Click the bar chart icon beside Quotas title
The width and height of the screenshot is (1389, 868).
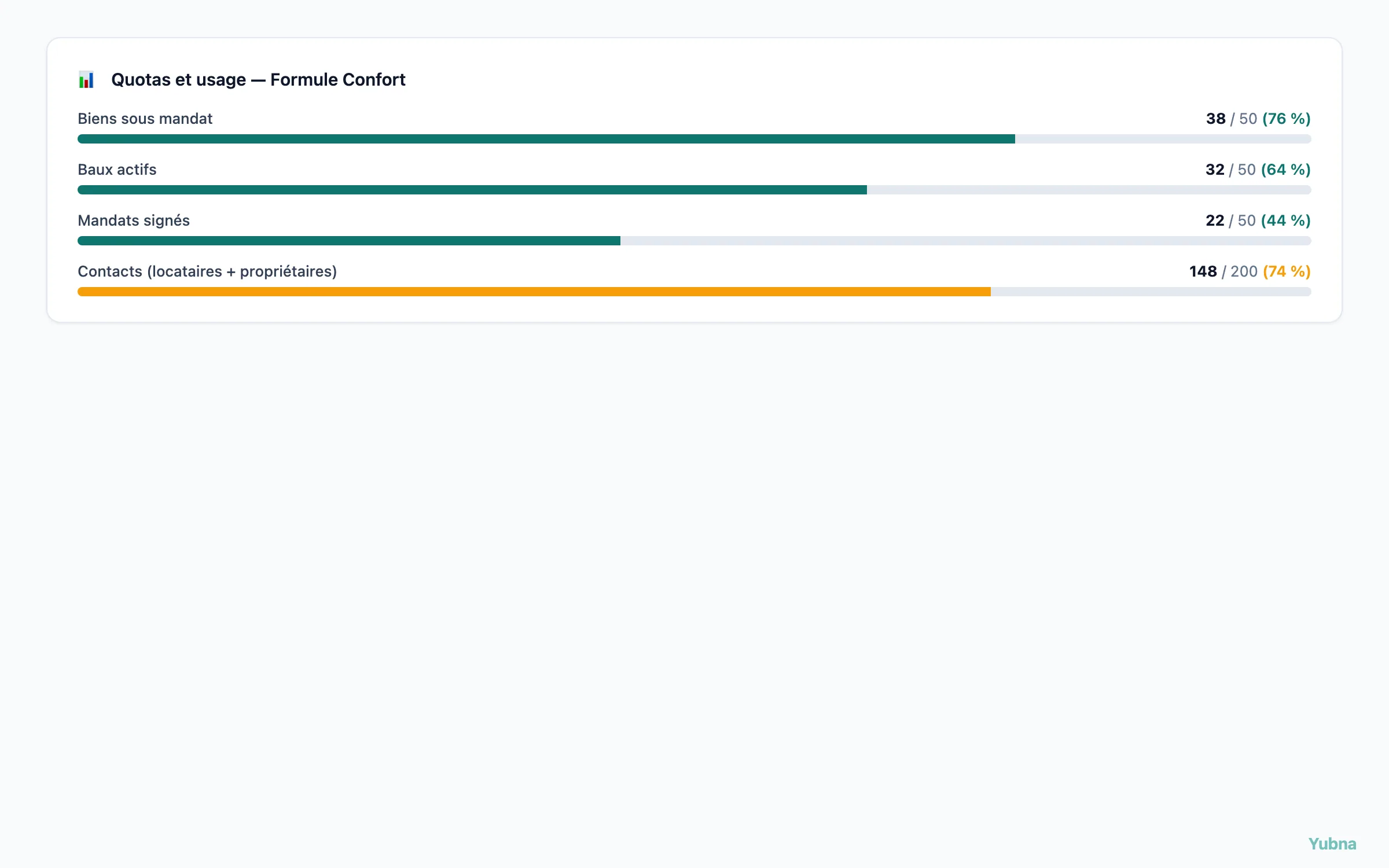click(86, 79)
